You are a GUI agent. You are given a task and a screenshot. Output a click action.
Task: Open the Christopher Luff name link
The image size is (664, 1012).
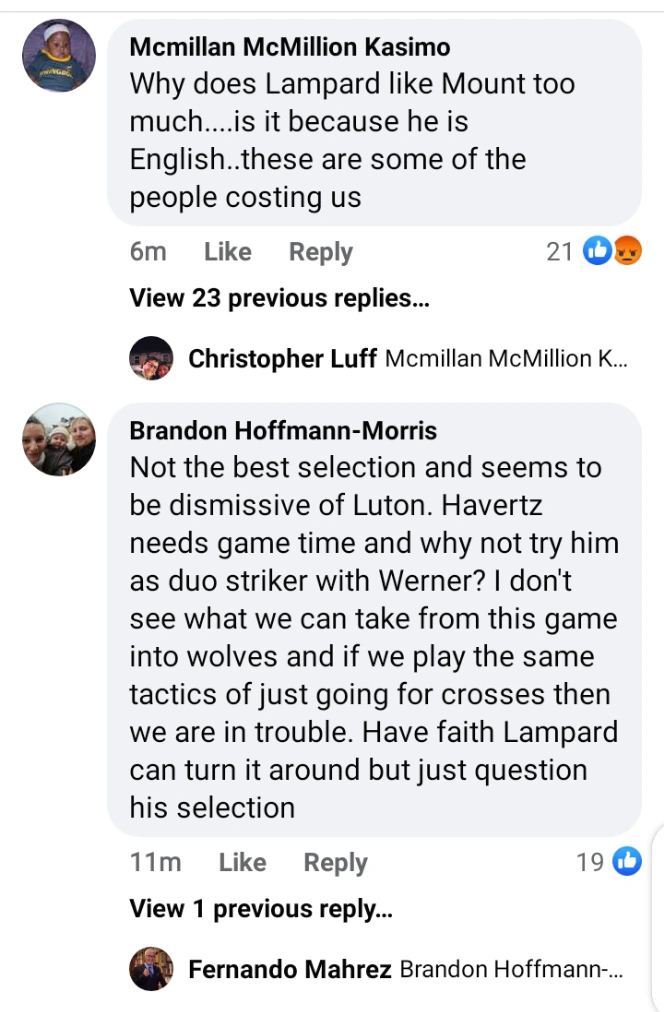tap(282, 358)
